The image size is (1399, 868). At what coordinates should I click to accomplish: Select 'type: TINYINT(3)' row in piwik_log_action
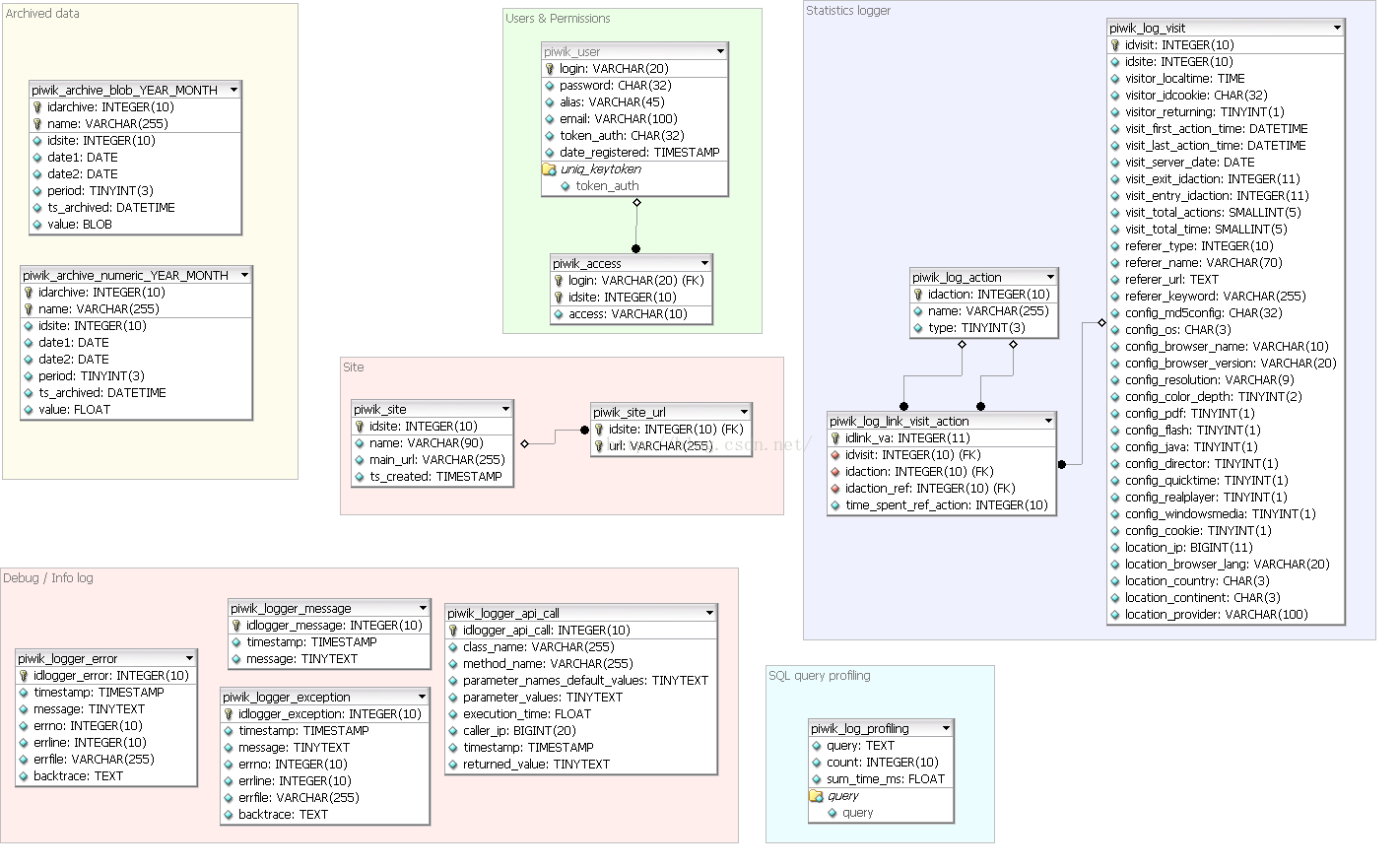pos(983,328)
